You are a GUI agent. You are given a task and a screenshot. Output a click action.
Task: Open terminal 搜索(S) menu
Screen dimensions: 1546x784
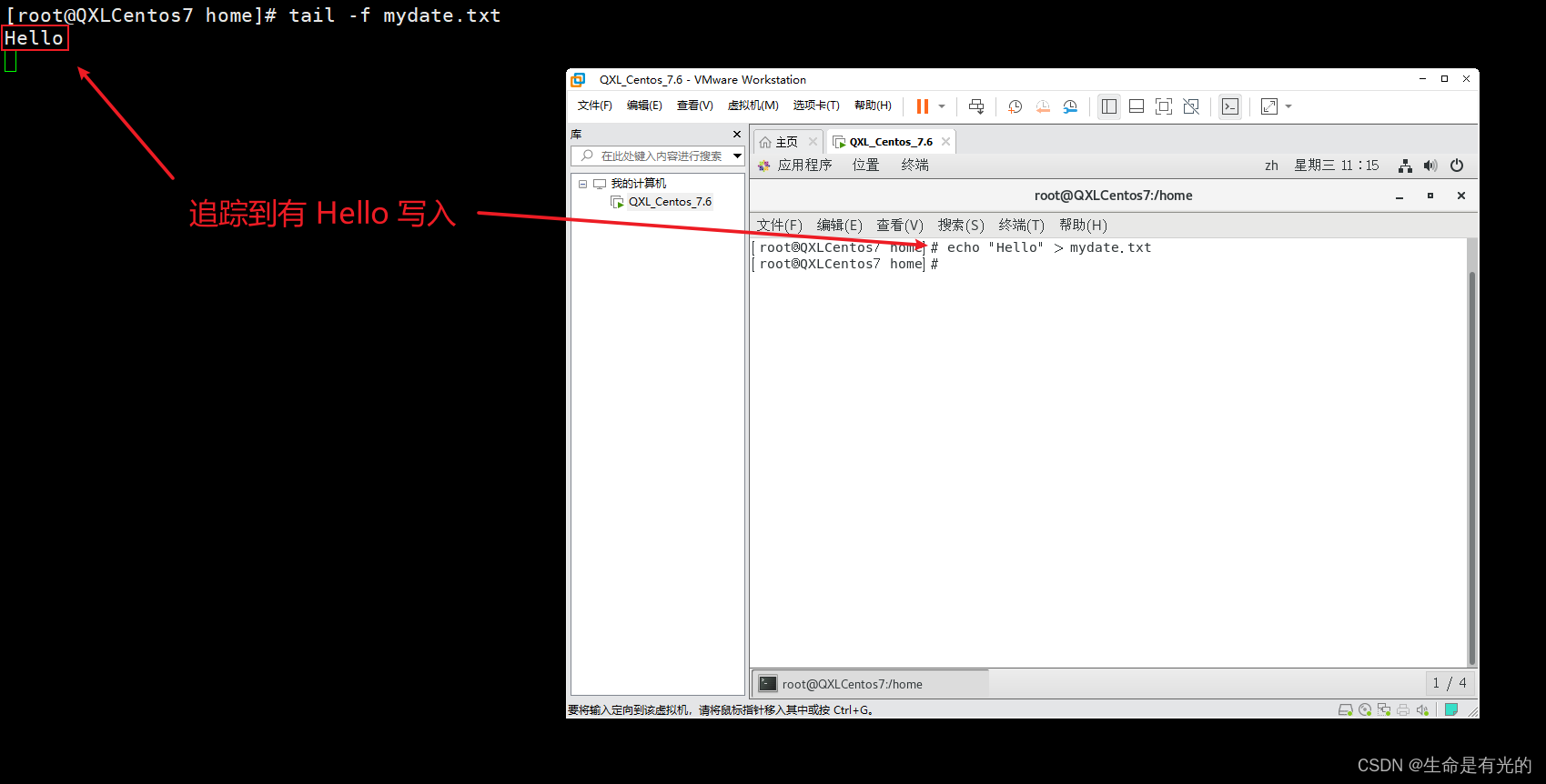pyautogui.click(x=961, y=225)
